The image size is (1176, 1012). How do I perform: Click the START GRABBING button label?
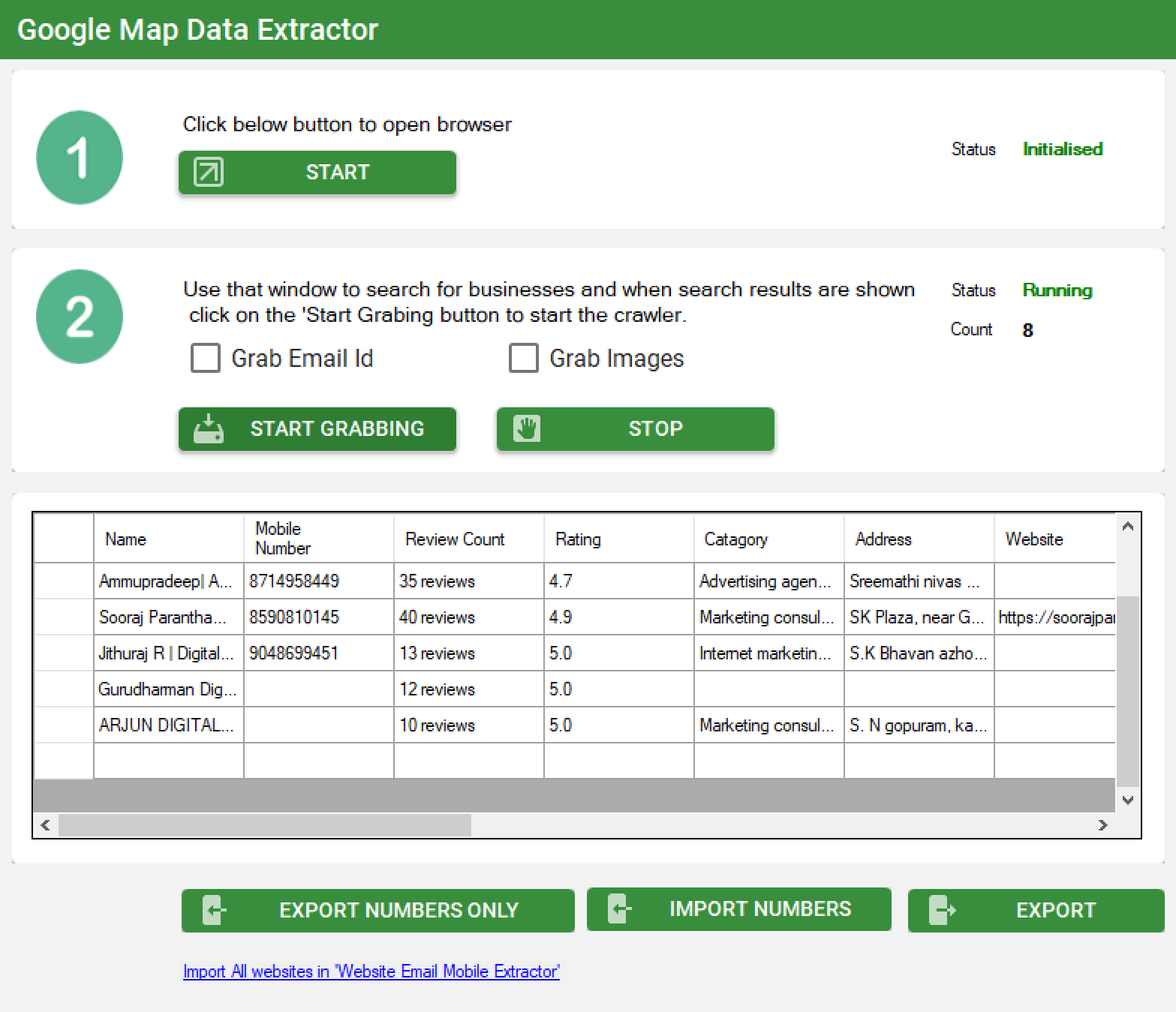click(x=337, y=428)
